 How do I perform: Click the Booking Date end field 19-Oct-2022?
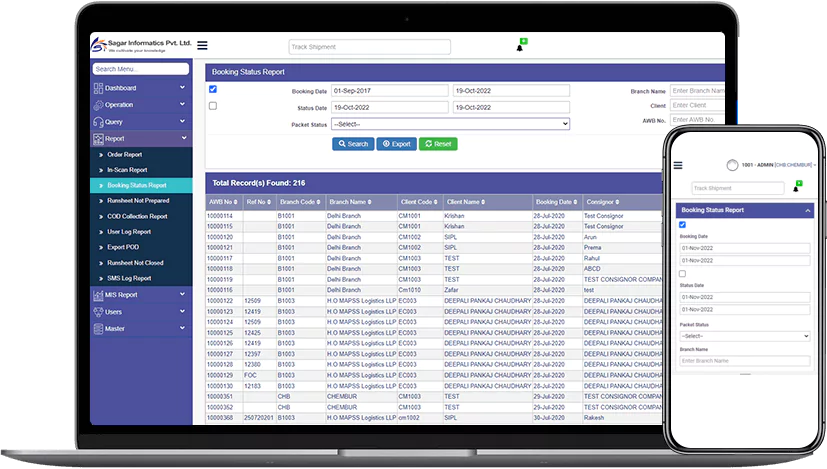coord(511,91)
